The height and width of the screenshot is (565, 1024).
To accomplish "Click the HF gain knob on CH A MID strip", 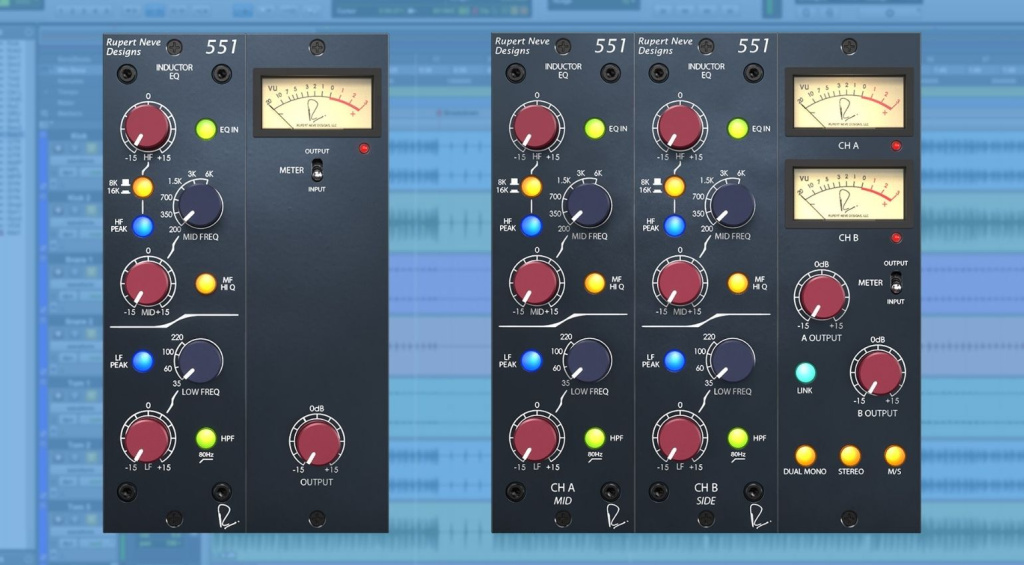I will [x=536, y=127].
